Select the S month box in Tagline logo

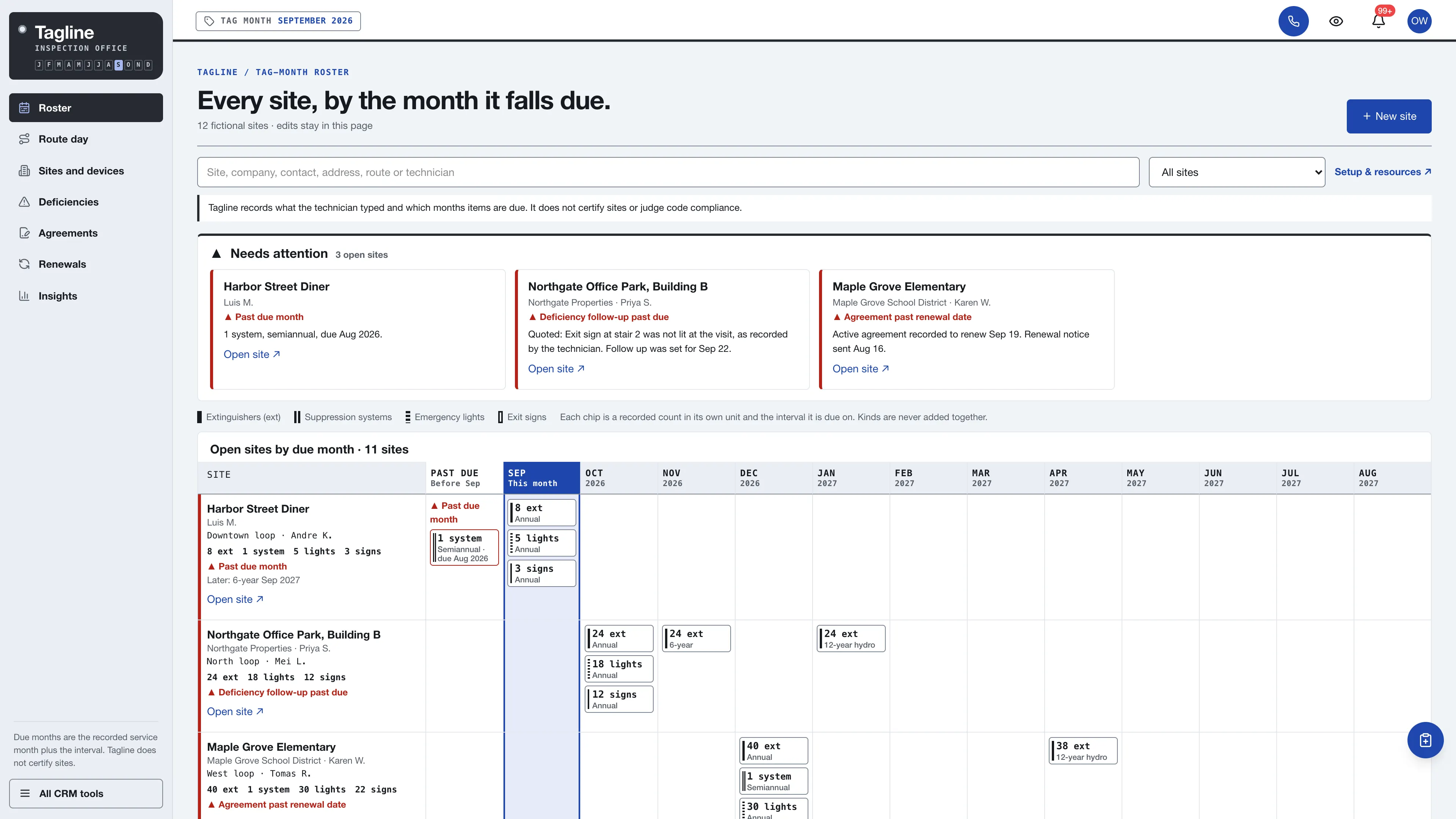point(118,65)
